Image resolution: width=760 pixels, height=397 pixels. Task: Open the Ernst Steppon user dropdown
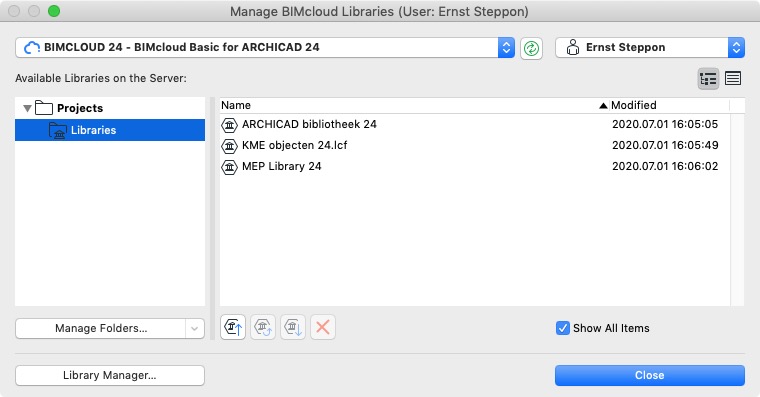pos(649,48)
